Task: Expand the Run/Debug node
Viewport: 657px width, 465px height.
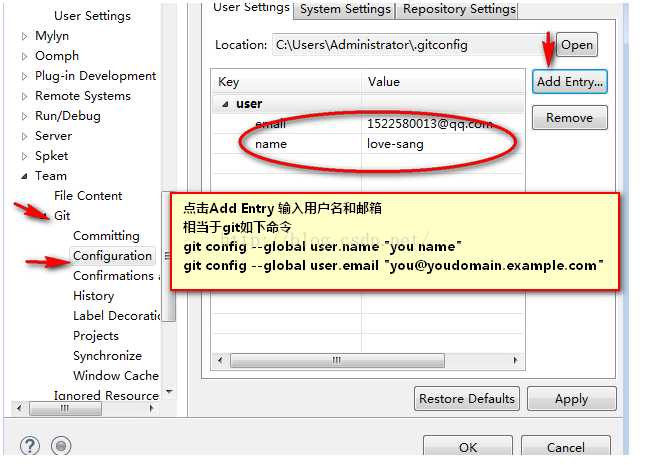Action: 24,116
